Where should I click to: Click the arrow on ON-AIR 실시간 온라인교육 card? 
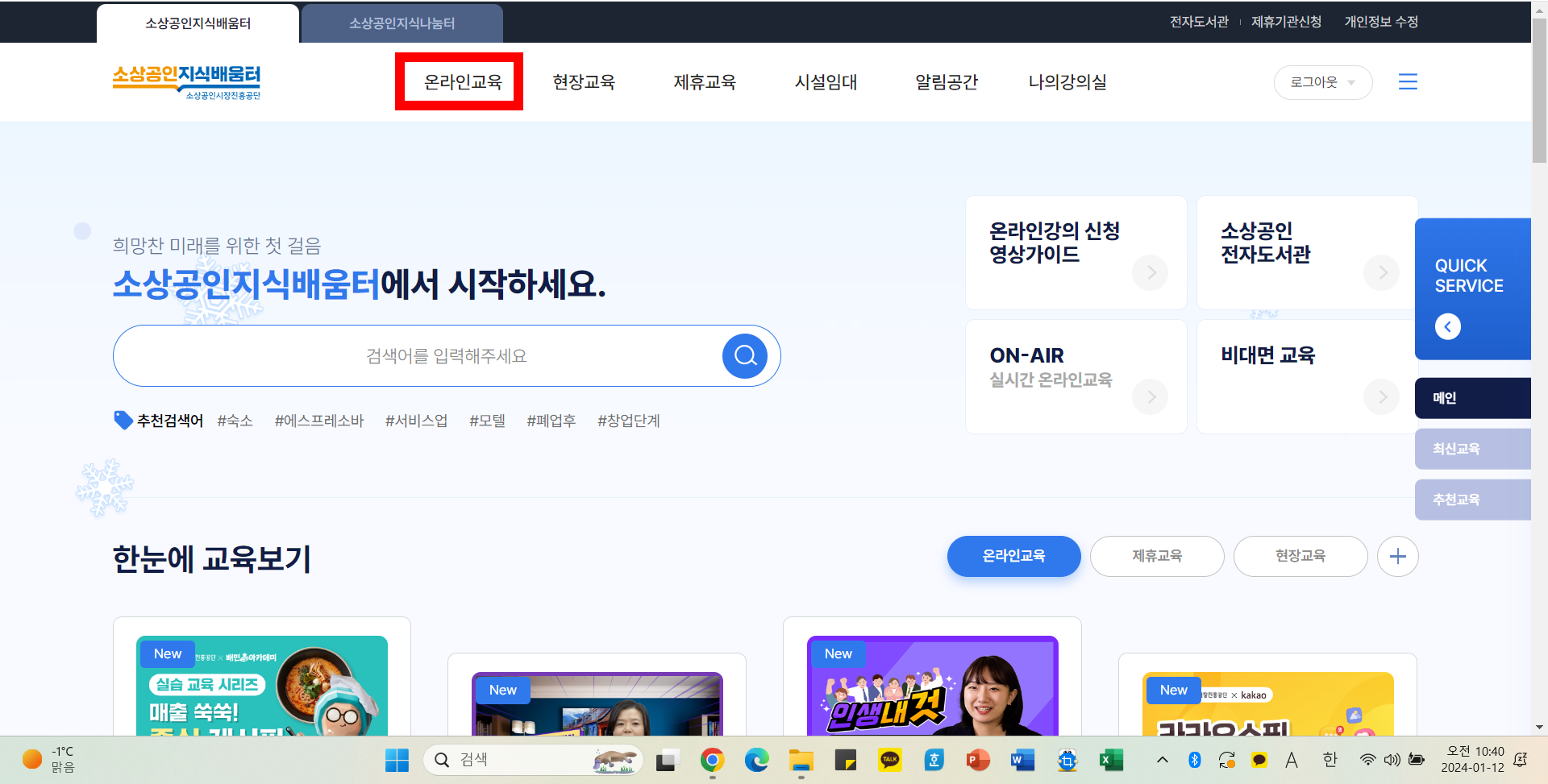tap(1150, 396)
